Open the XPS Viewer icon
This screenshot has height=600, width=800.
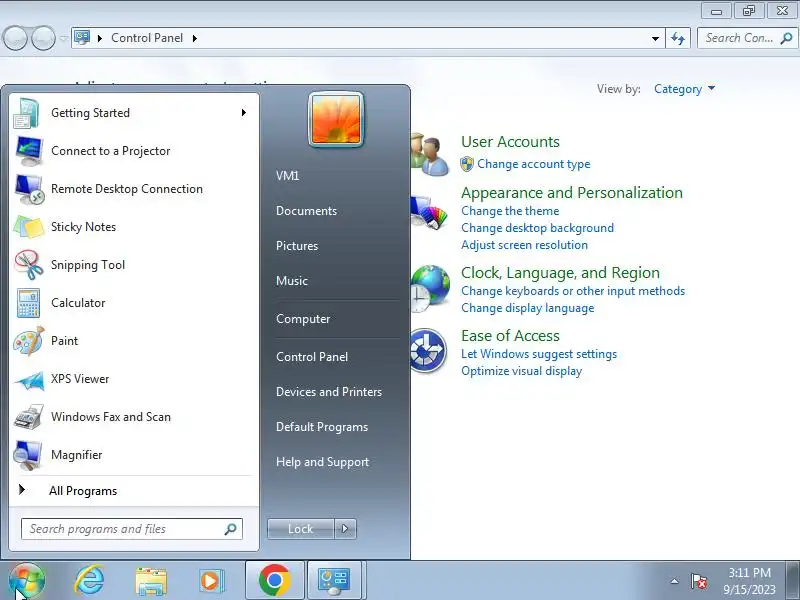pos(29,379)
